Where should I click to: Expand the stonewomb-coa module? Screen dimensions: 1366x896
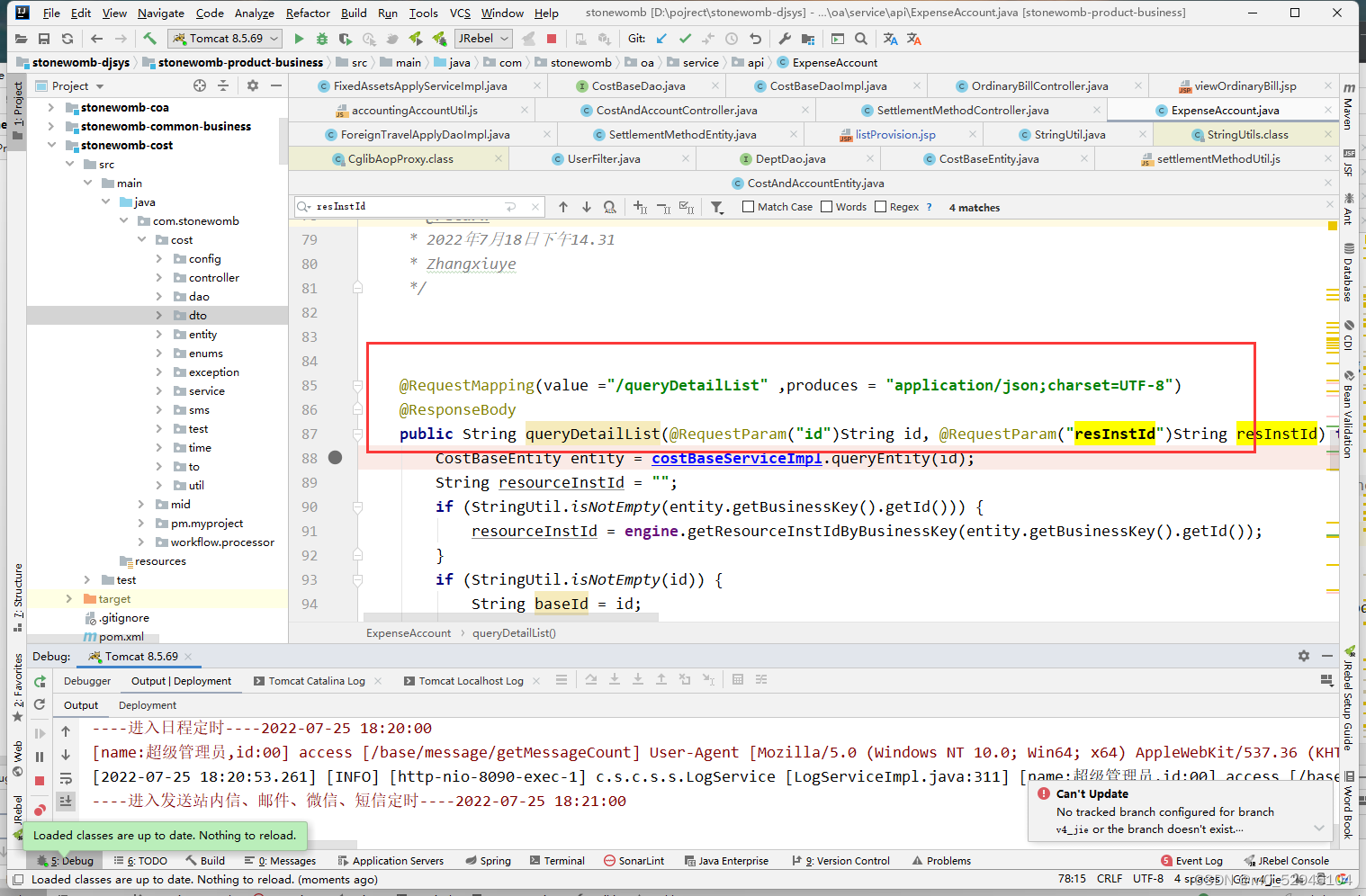(x=51, y=107)
